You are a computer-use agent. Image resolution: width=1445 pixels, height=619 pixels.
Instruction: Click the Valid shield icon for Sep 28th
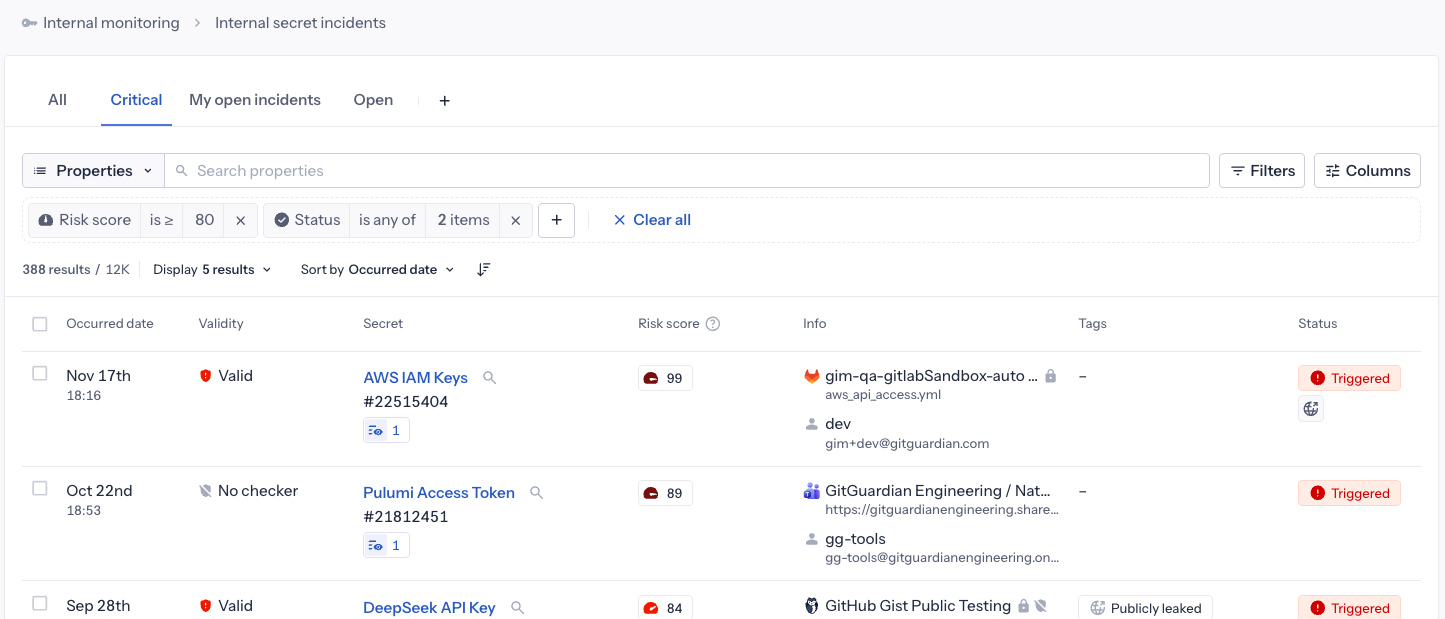pyautogui.click(x=206, y=606)
